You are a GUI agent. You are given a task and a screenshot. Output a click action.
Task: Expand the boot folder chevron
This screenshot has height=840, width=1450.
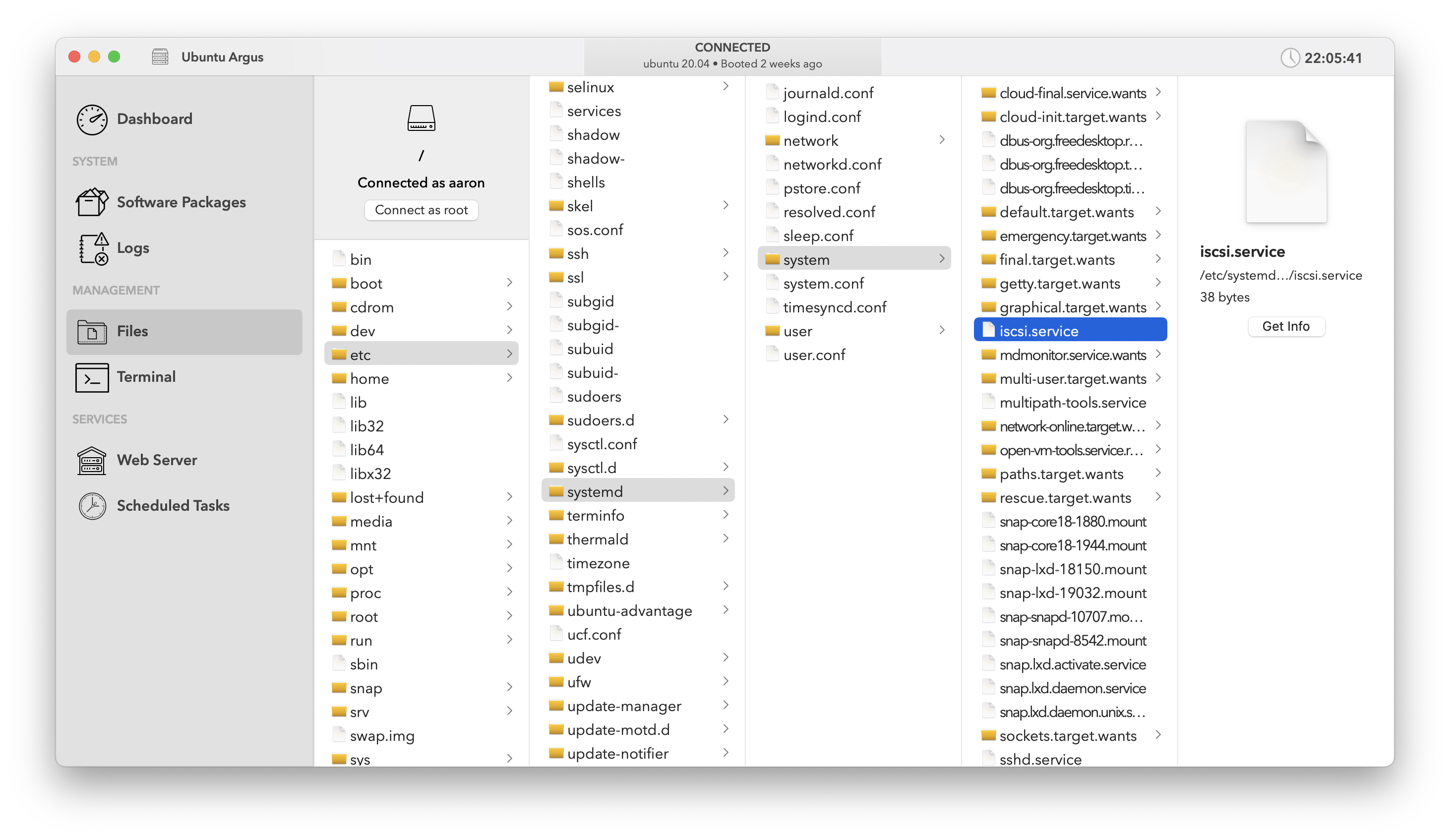[509, 283]
